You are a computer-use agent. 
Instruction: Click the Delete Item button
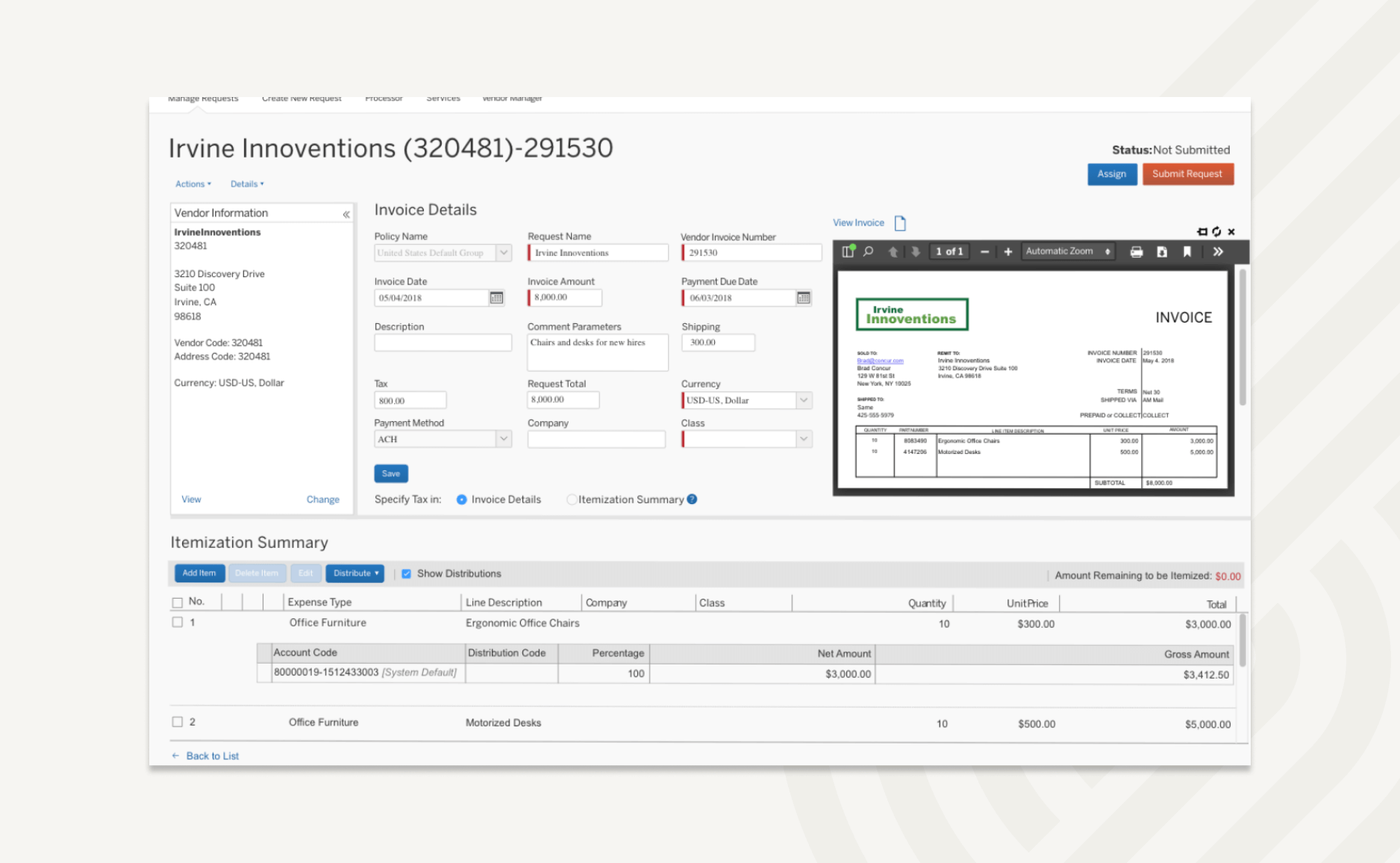coord(257,573)
